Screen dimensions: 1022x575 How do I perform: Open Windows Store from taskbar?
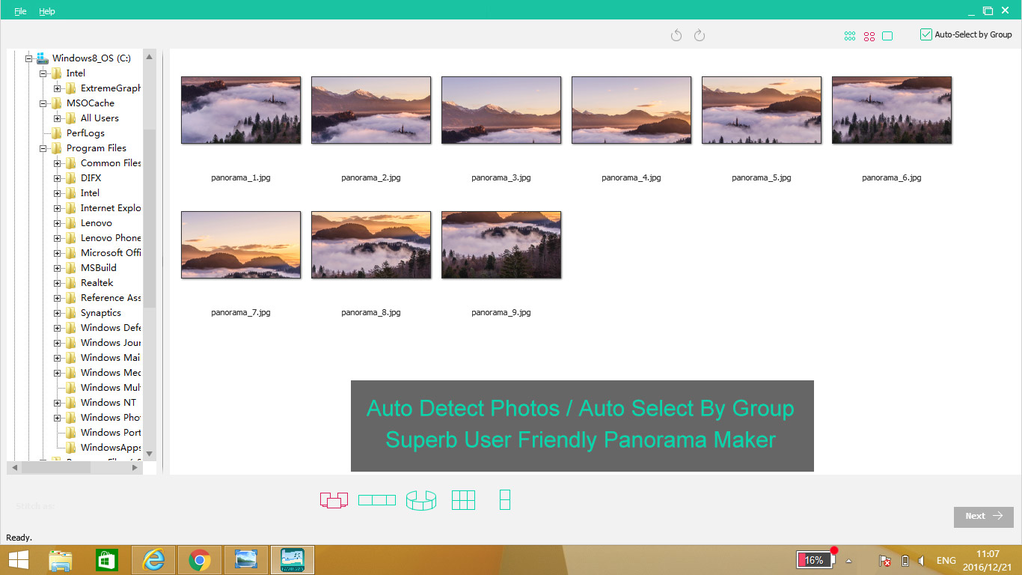point(106,560)
